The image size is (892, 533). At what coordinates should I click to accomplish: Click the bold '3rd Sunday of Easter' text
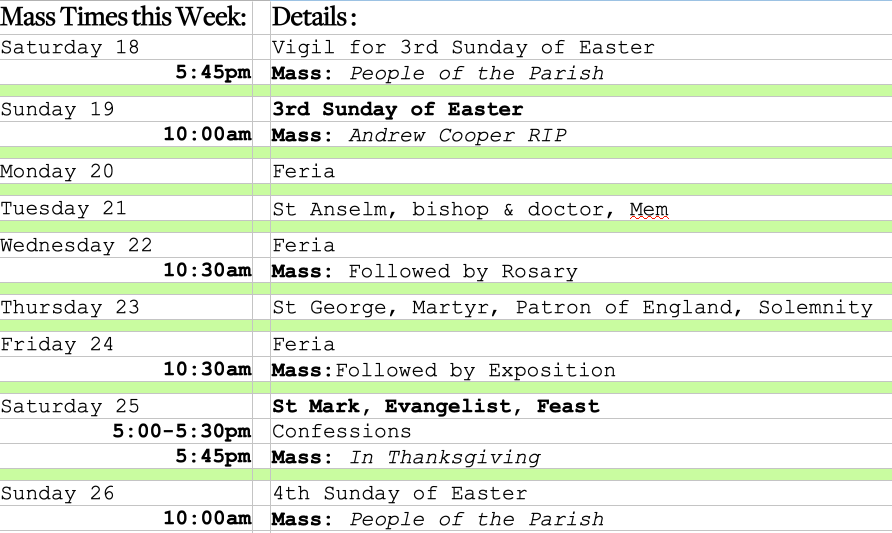coord(397,109)
